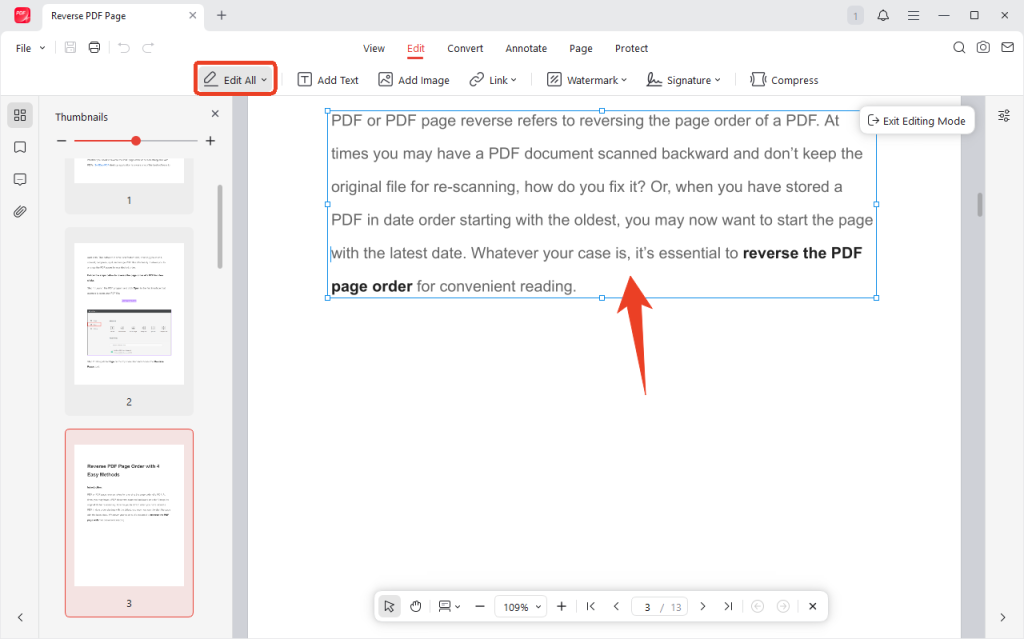Click Exit Editing Mode button

tap(917, 121)
